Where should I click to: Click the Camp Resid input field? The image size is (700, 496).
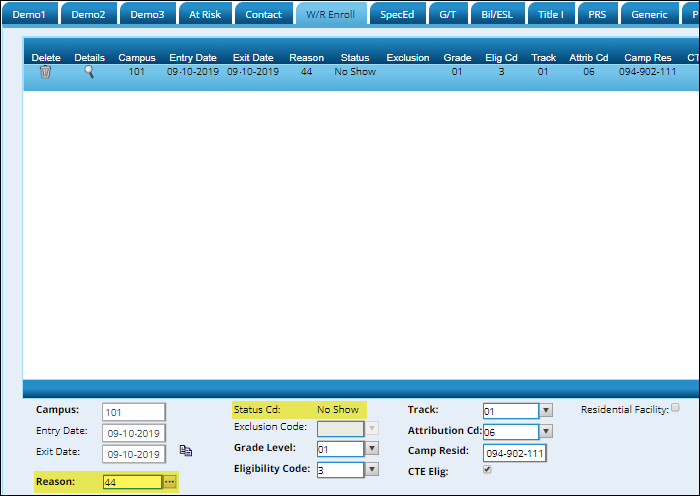tap(514, 453)
